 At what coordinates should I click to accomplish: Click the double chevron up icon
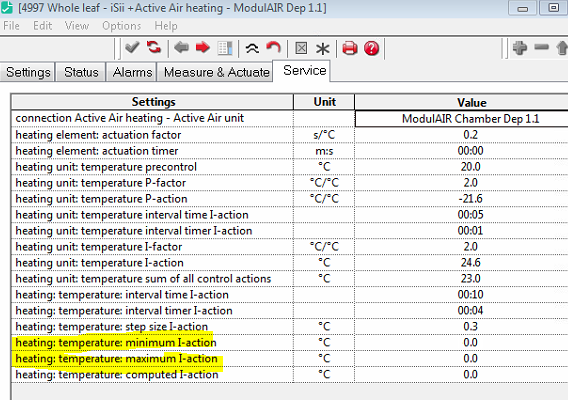click(252, 48)
